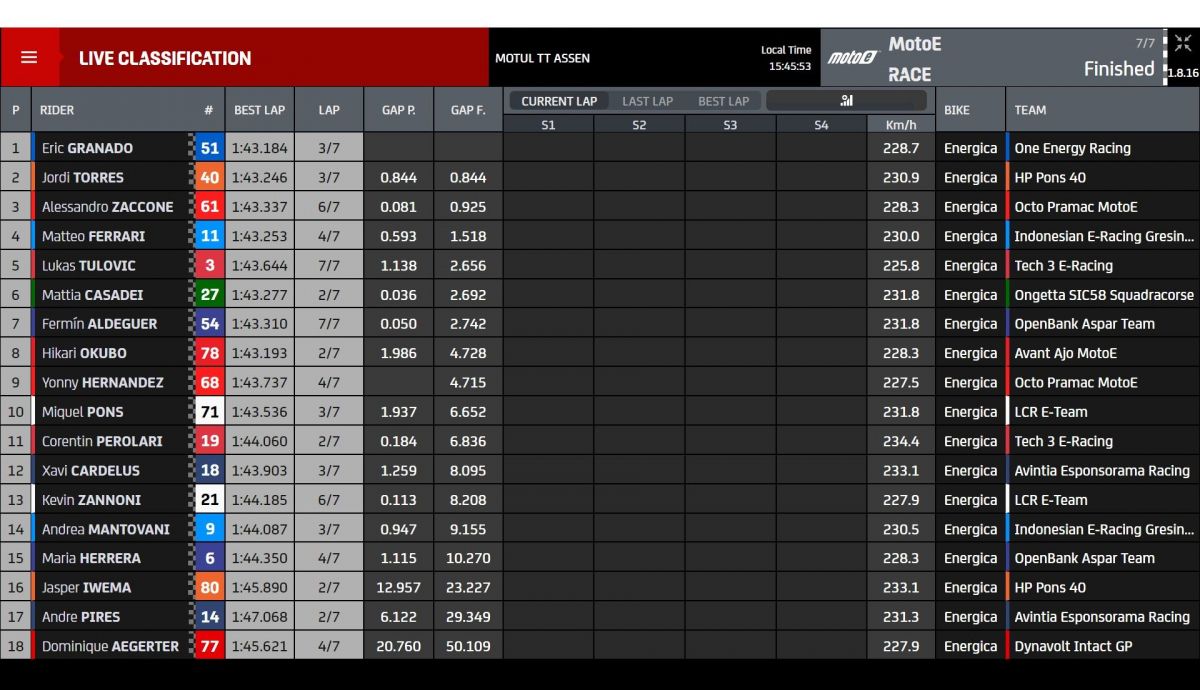Select rider Jasper IWEMA

point(86,588)
